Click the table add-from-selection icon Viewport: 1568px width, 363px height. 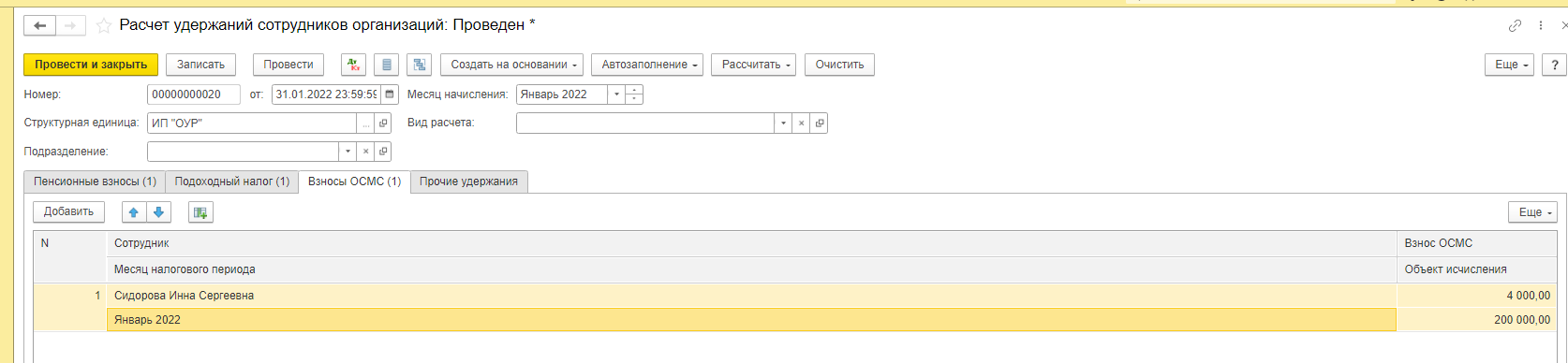[200, 212]
